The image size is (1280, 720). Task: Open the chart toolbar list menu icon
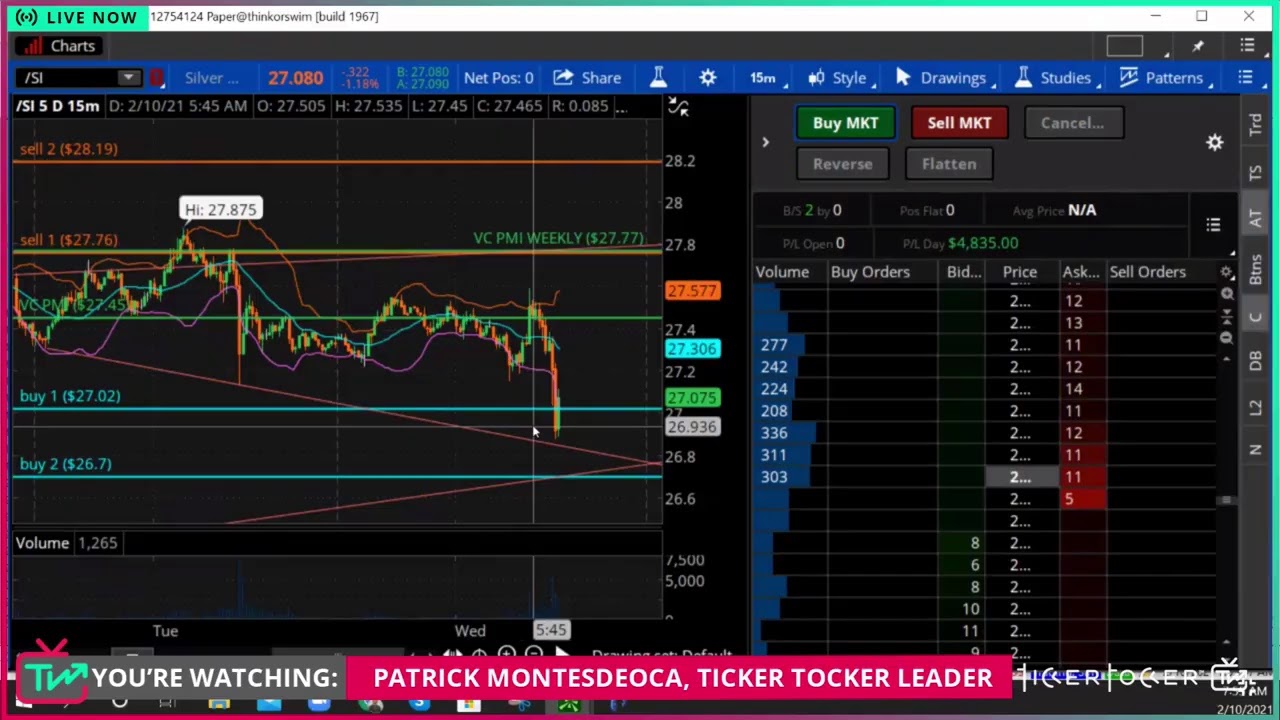pyautogui.click(x=1245, y=78)
